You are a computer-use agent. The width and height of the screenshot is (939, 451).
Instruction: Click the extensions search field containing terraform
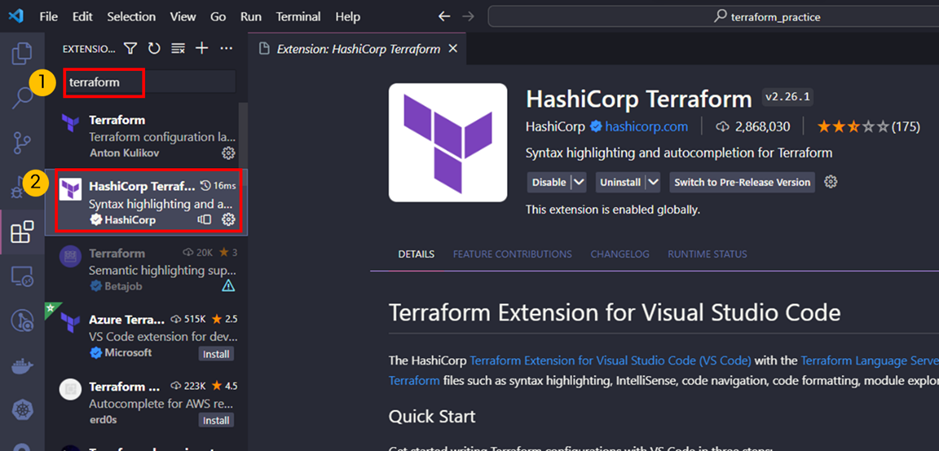coord(150,82)
